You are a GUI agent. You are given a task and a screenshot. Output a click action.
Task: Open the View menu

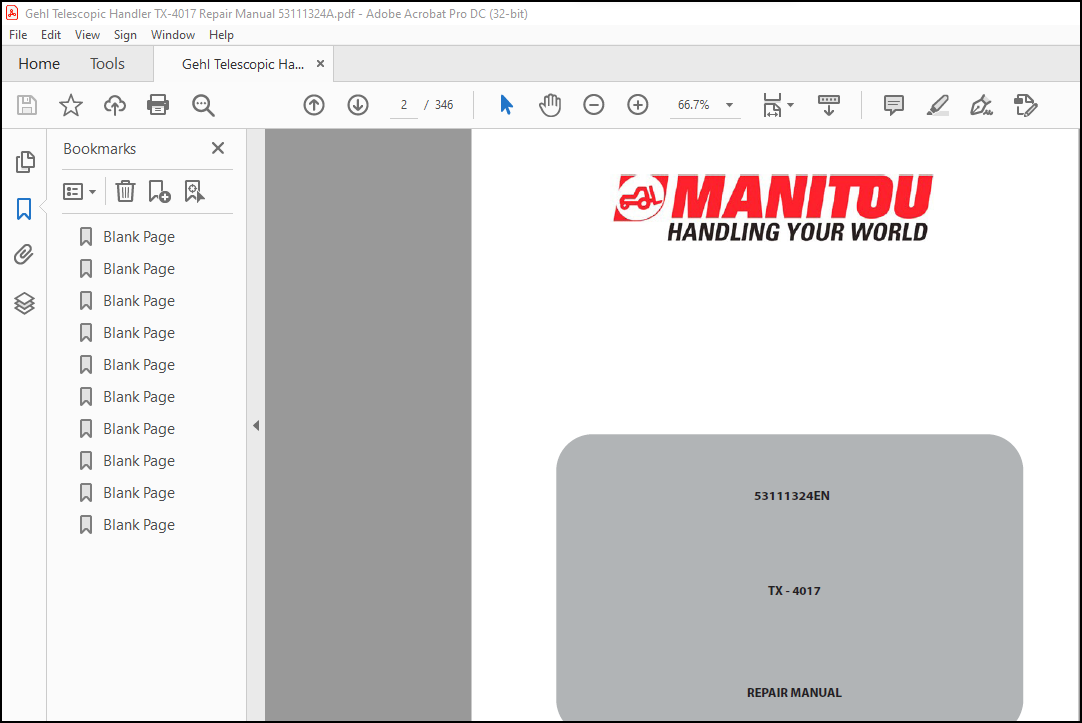(87, 34)
